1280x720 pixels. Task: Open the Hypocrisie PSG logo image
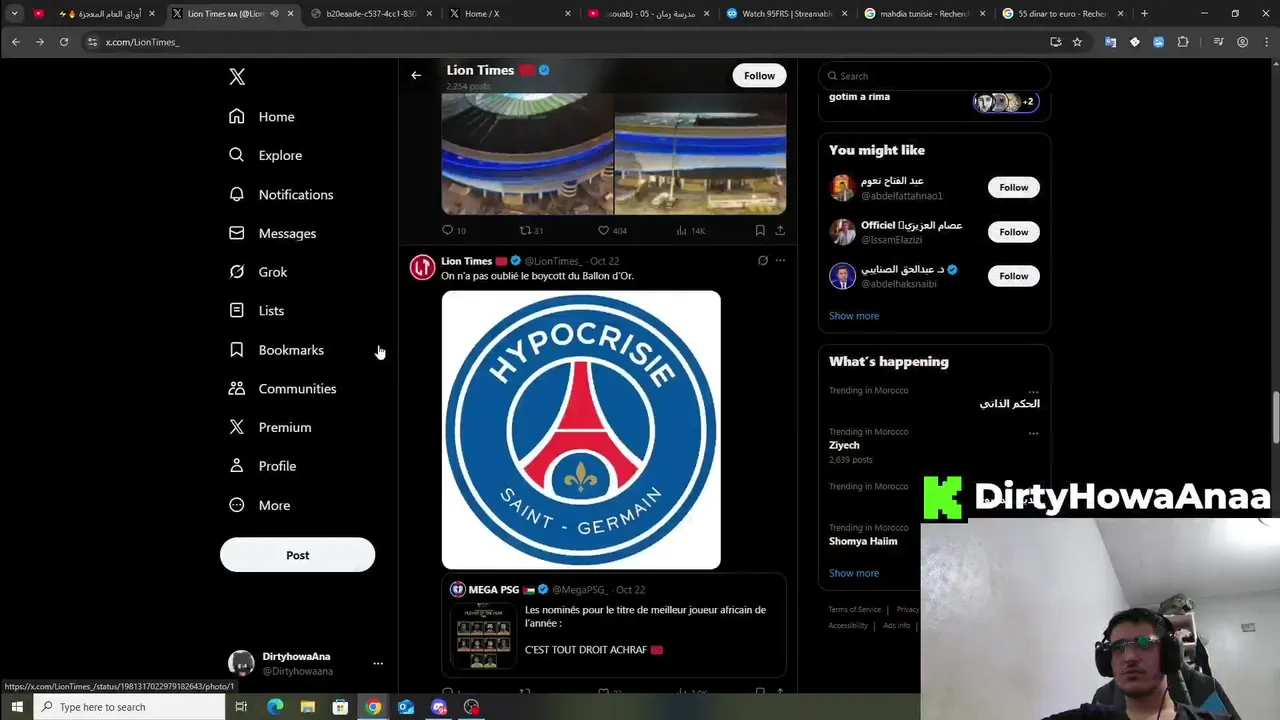(x=581, y=430)
